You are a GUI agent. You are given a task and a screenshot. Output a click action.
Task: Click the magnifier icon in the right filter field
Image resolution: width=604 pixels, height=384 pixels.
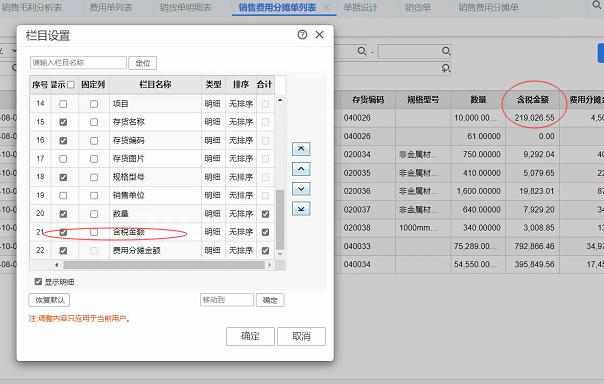coord(446,51)
